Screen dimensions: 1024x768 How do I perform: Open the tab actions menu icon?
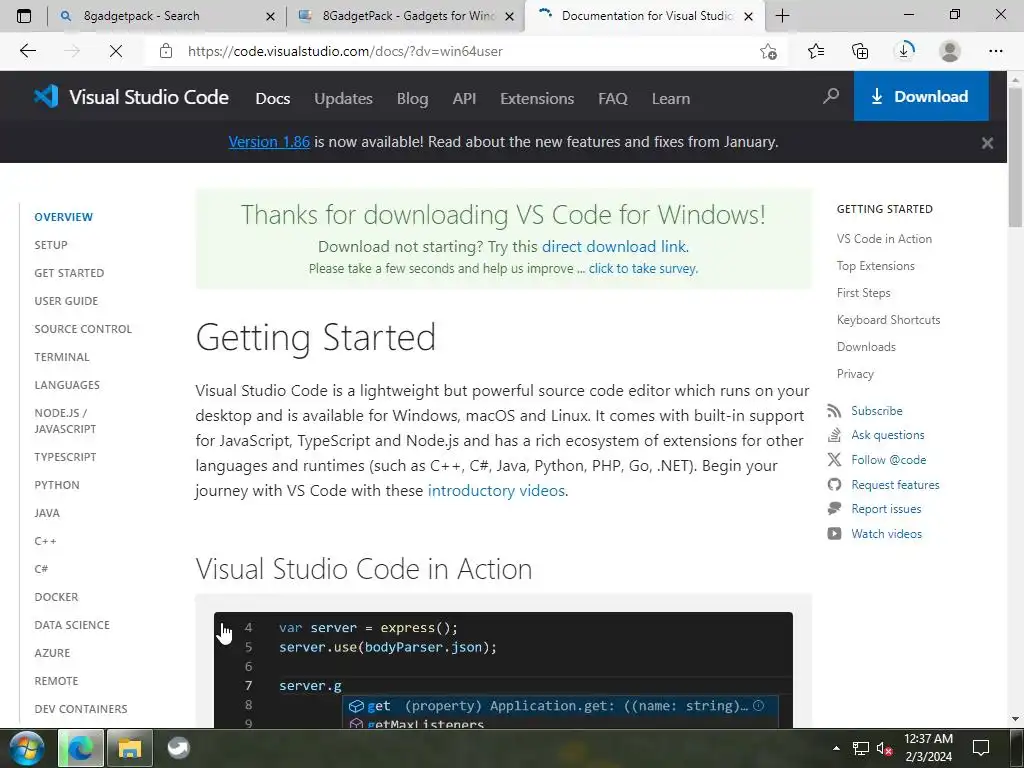pyautogui.click(x=24, y=16)
